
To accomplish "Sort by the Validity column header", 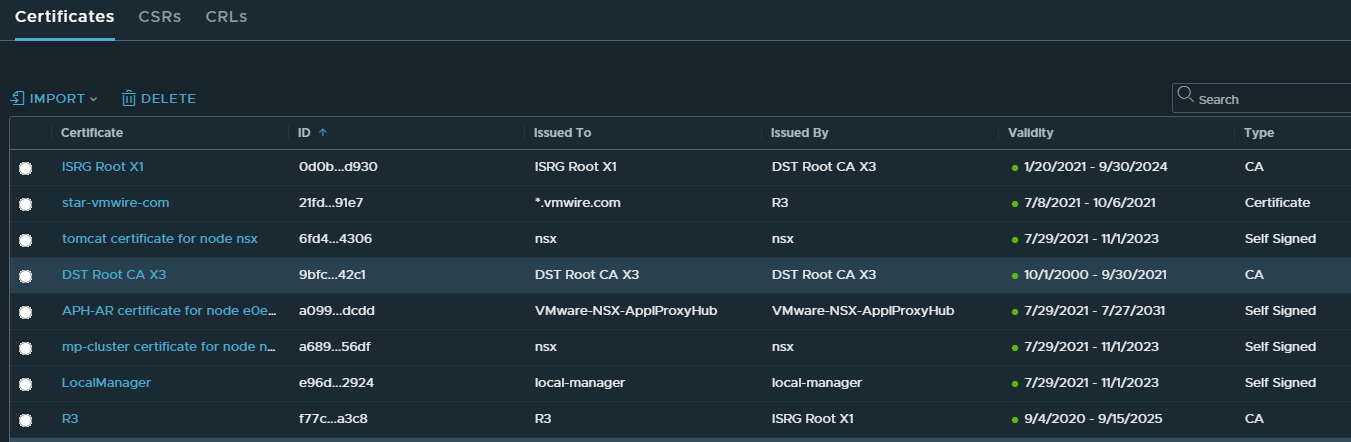I will point(1031,133).
